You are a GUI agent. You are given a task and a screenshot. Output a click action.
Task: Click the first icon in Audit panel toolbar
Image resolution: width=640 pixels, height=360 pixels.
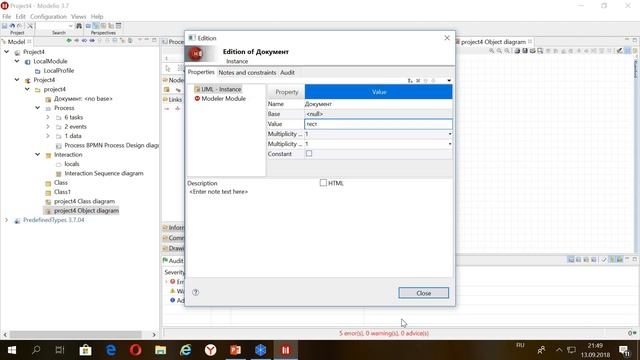[571, 260]
